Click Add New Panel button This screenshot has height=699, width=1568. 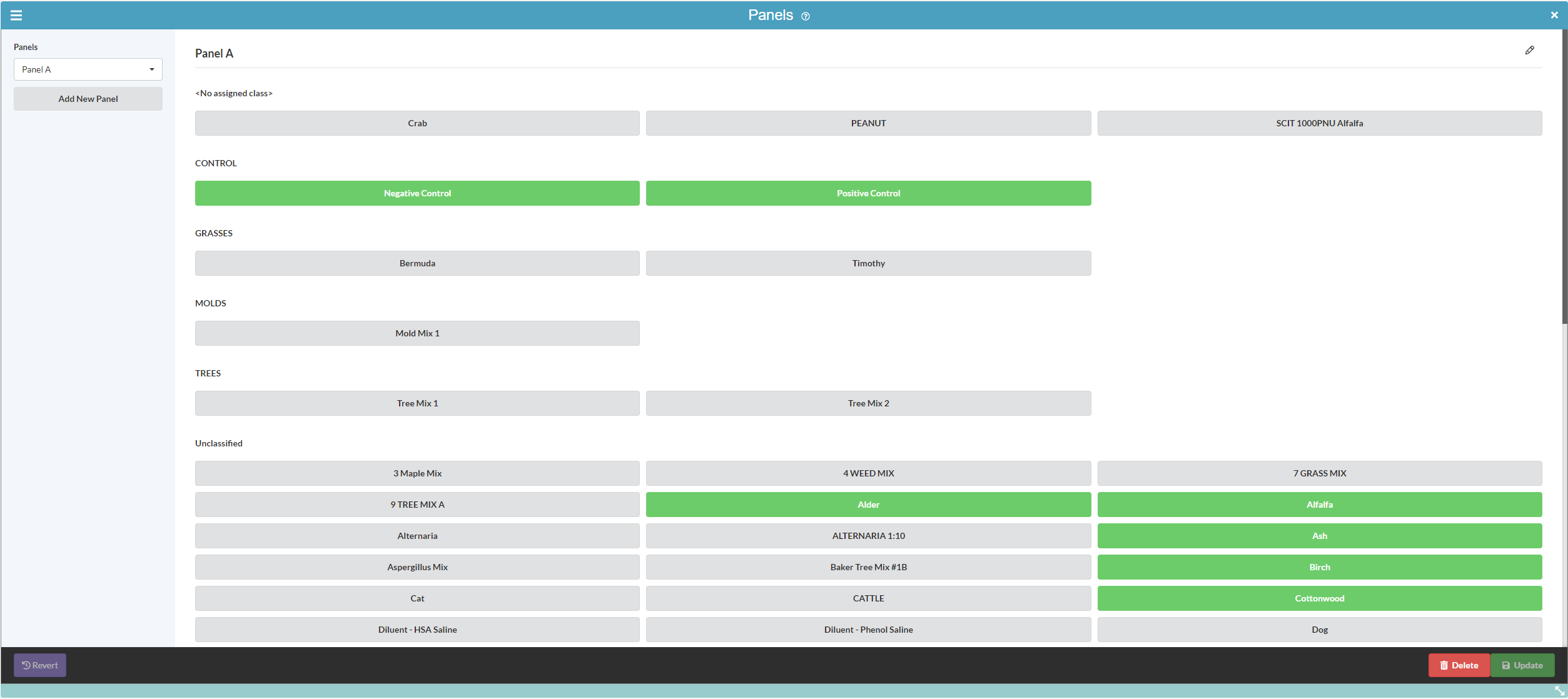pyautogui.click(x=88, y=99)
